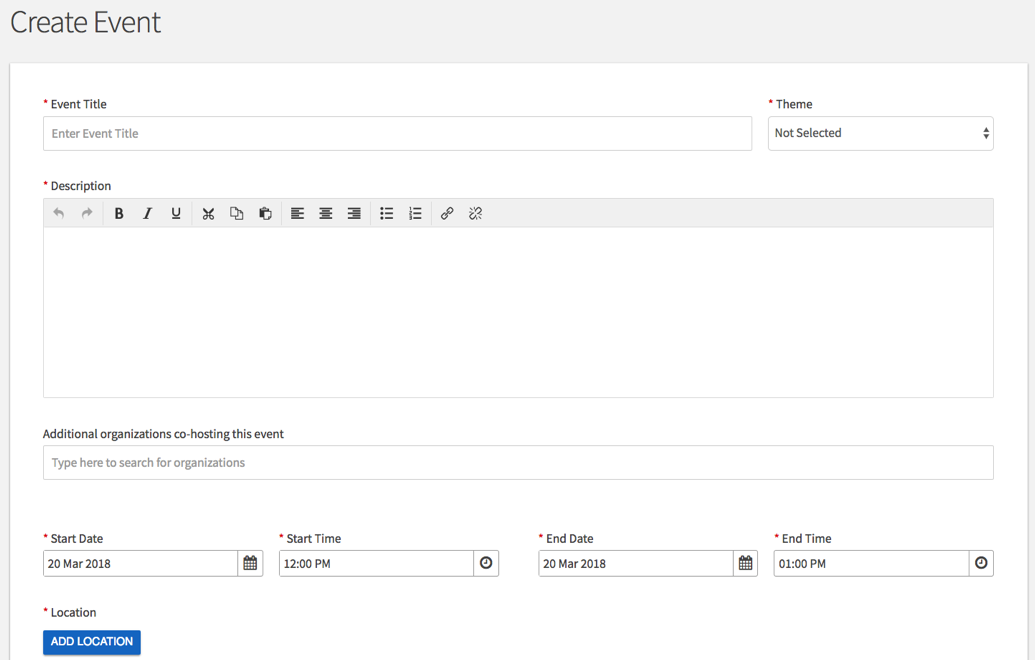Click the Copy icon in editor toolbar

coord(237,213)
